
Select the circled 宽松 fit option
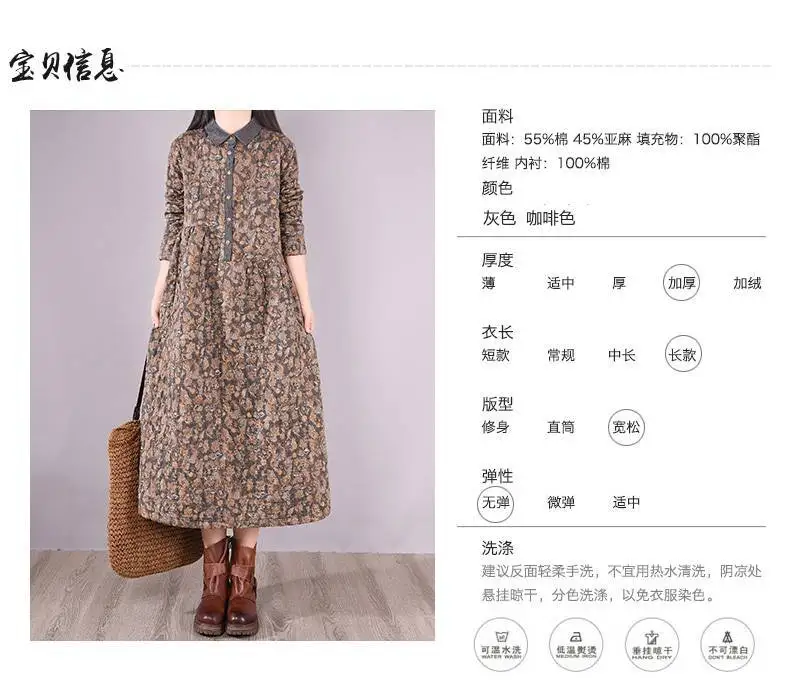(626, 427)
